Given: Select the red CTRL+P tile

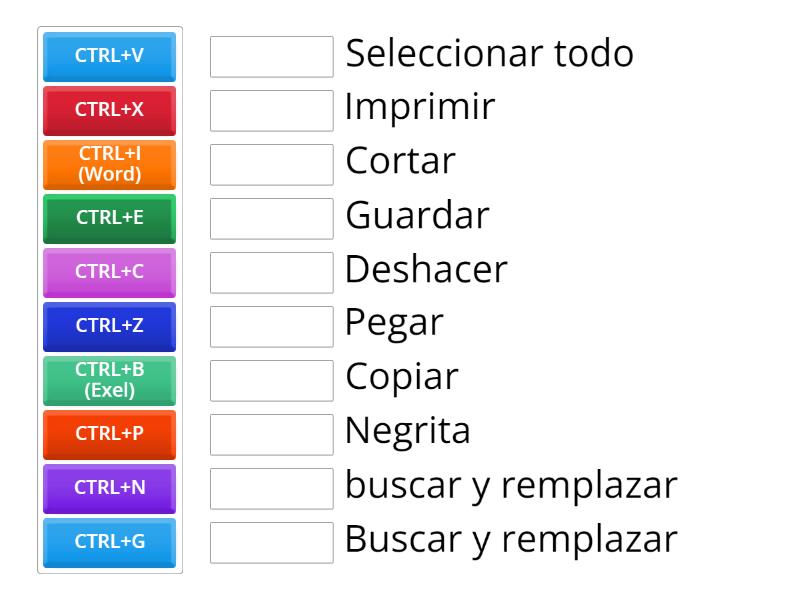Looking at the screenshot, I should [x=108, y=435].
